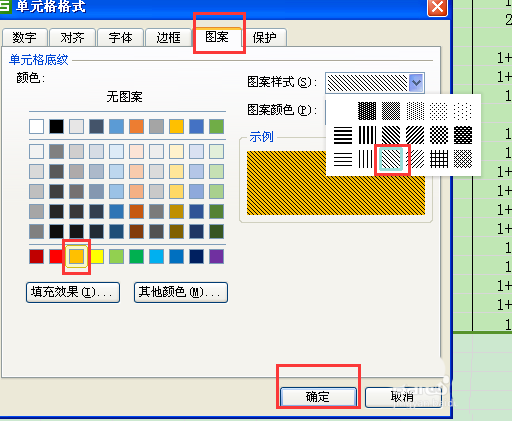Switch to the 边框 tab
Image resolution: width=512 pixels, height=421 pixels.
click(169, 37)
